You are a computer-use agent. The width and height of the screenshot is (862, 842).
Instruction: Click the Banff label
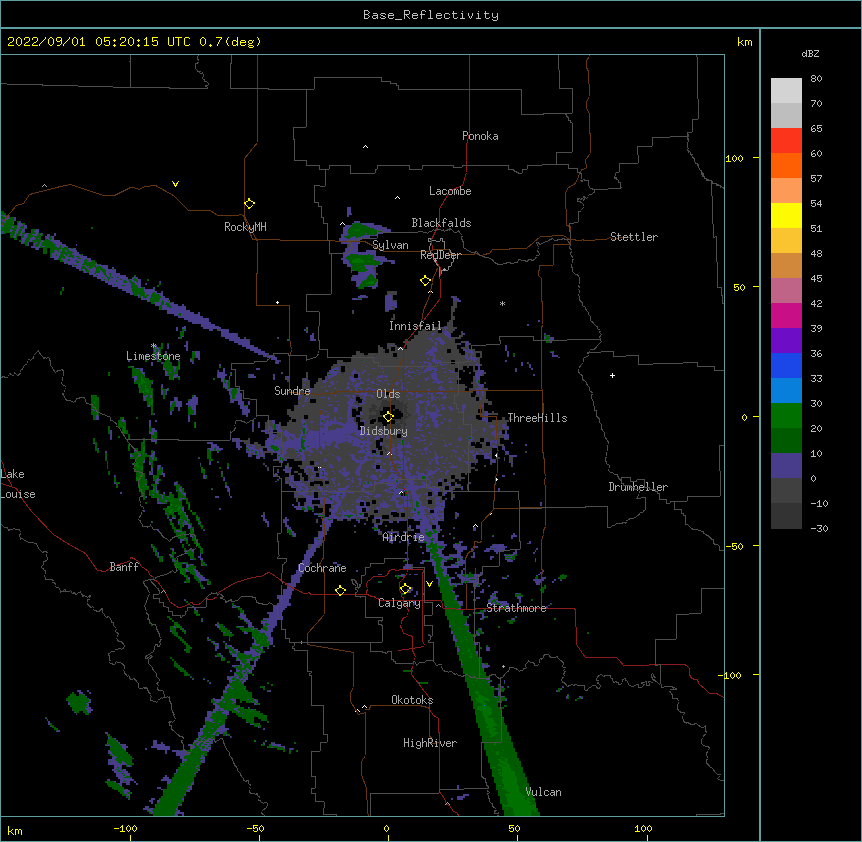[x=124, y=567]
